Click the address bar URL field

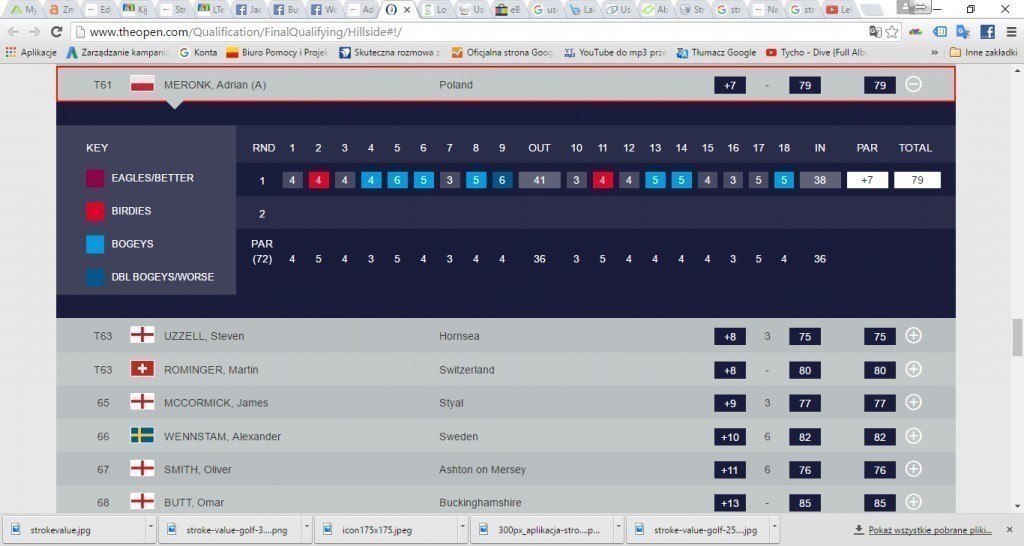click(450, 32)
